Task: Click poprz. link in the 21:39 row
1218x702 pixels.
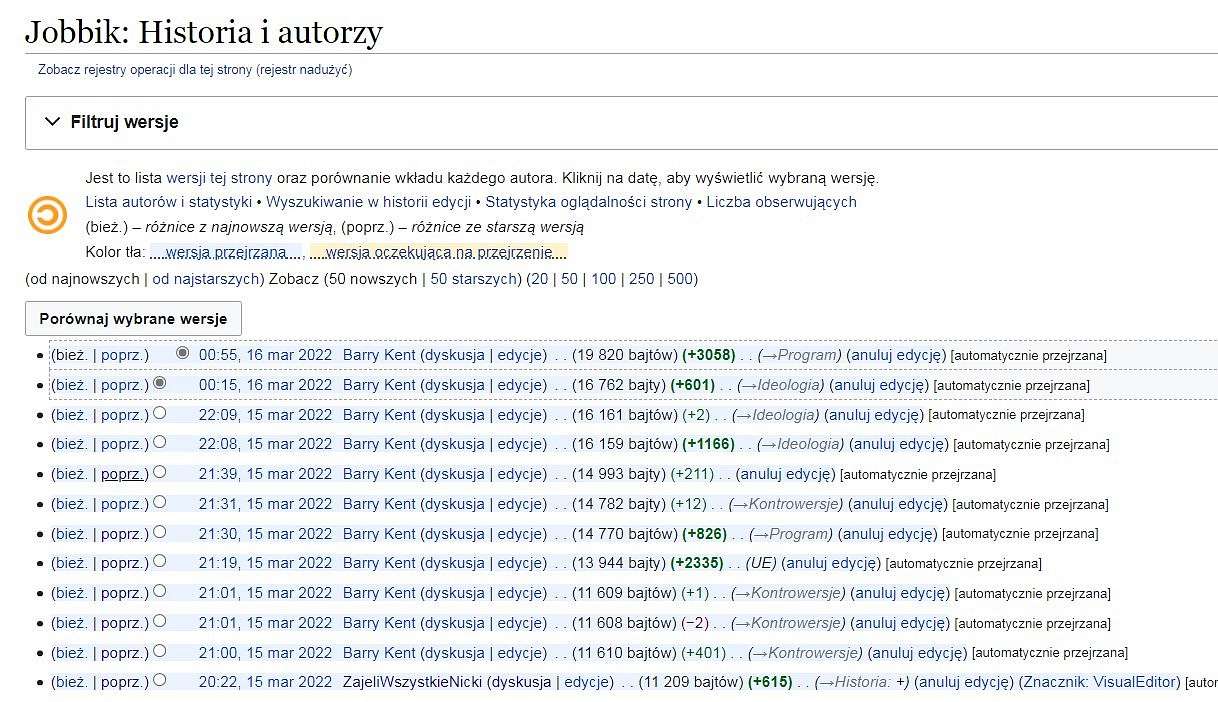Action: [x=122, y=474]
